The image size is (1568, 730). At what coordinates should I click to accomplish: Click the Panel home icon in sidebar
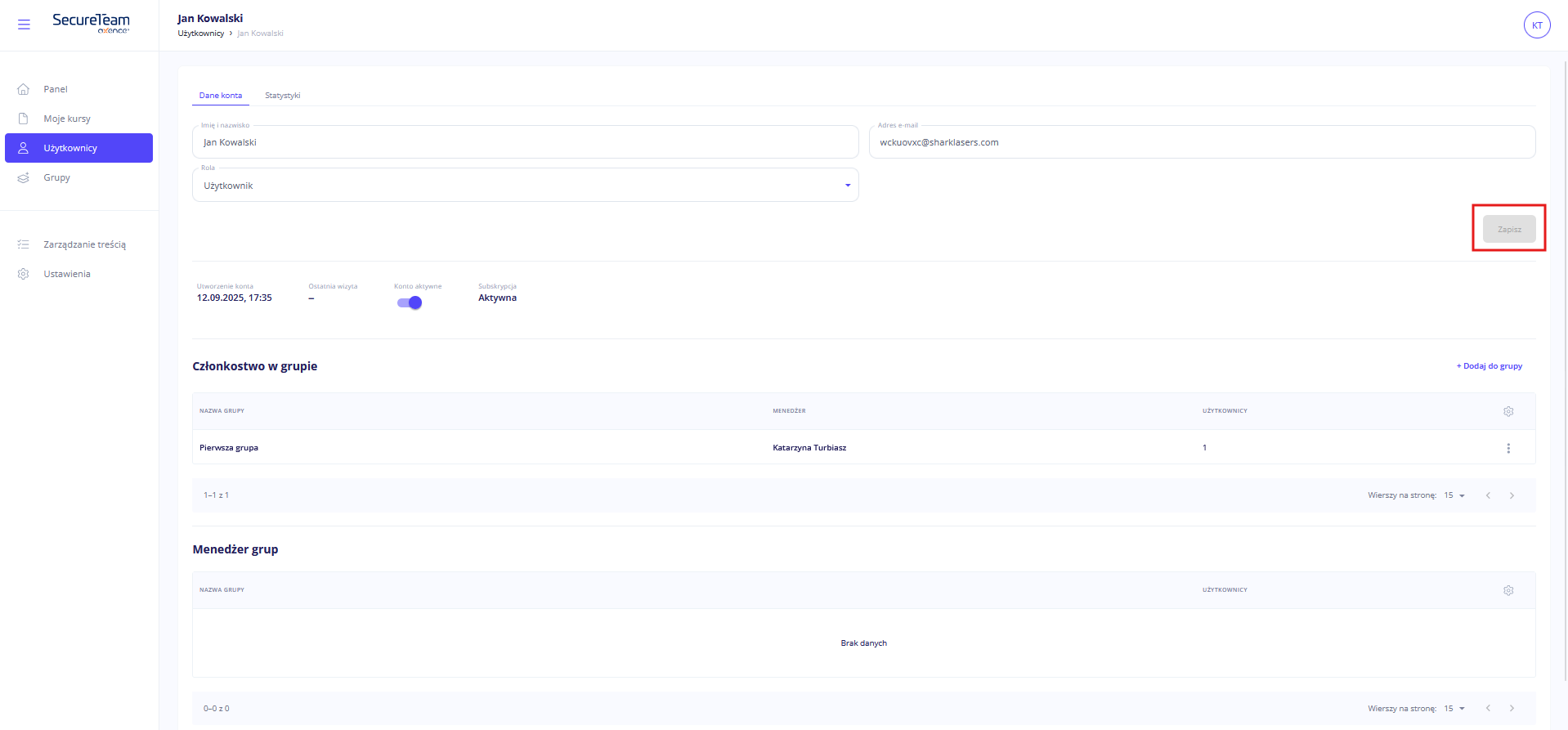tap(24, 89)
